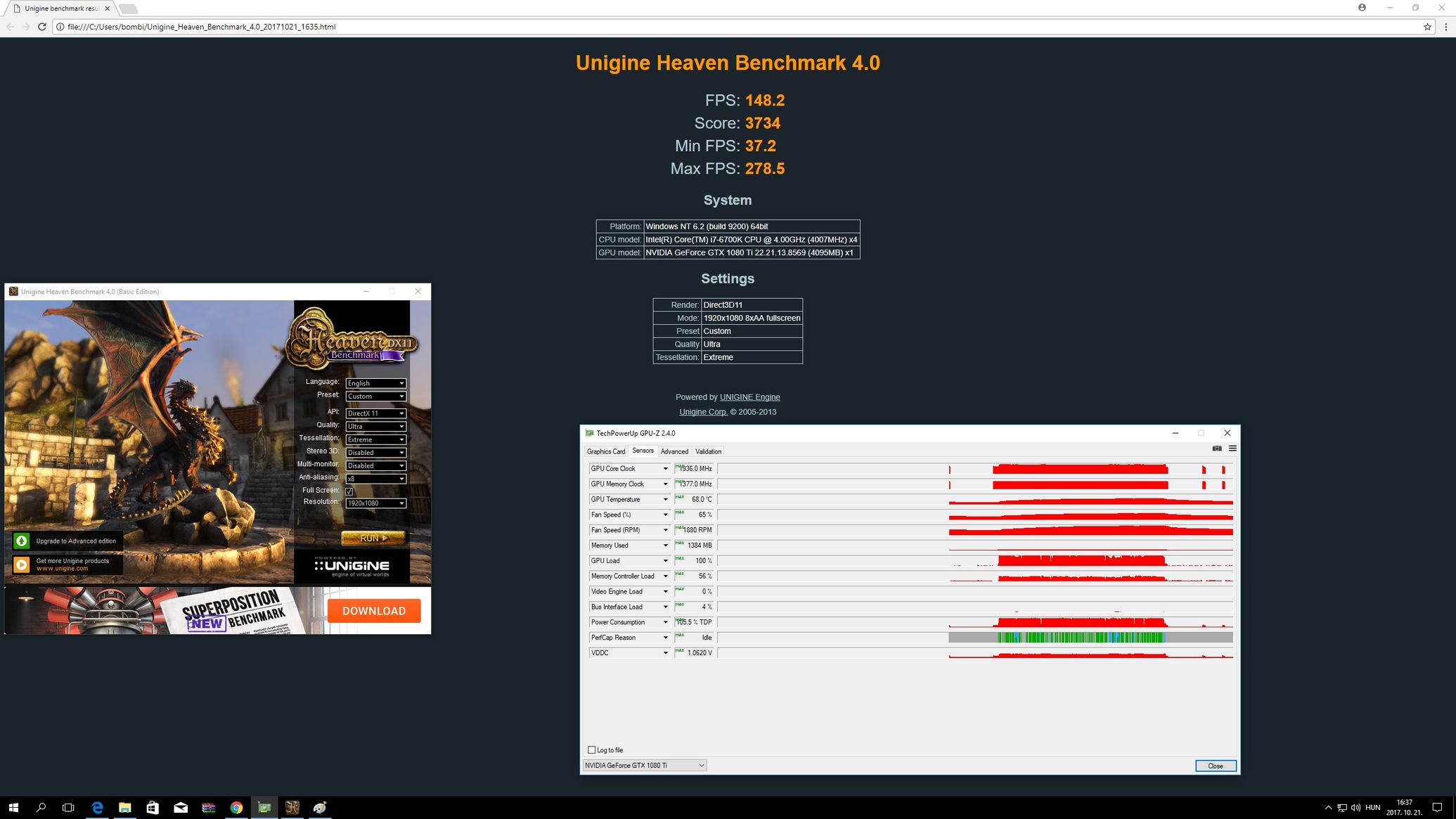The width and height of the screenshot is (1456, 819).
Task: Switch to the Advanced tab in GPU-Z
Action: [x=674, y=451]
